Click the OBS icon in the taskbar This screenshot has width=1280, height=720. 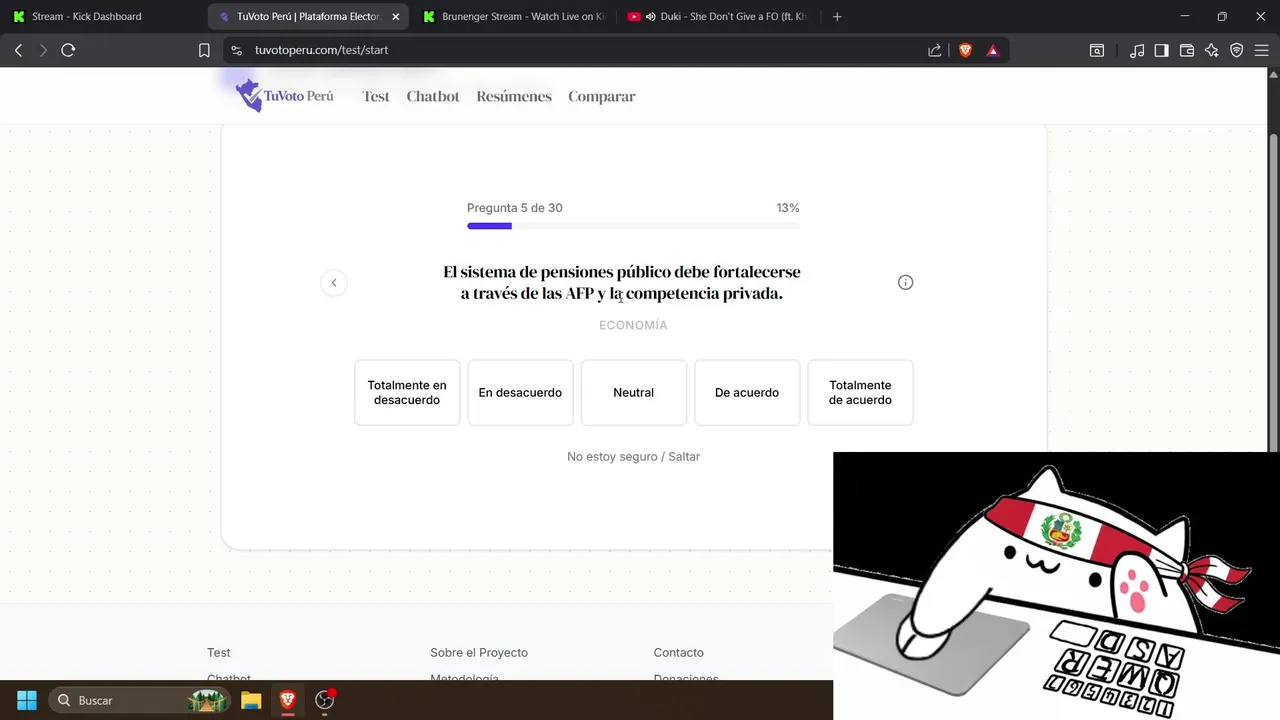click(x=324, y=700)
